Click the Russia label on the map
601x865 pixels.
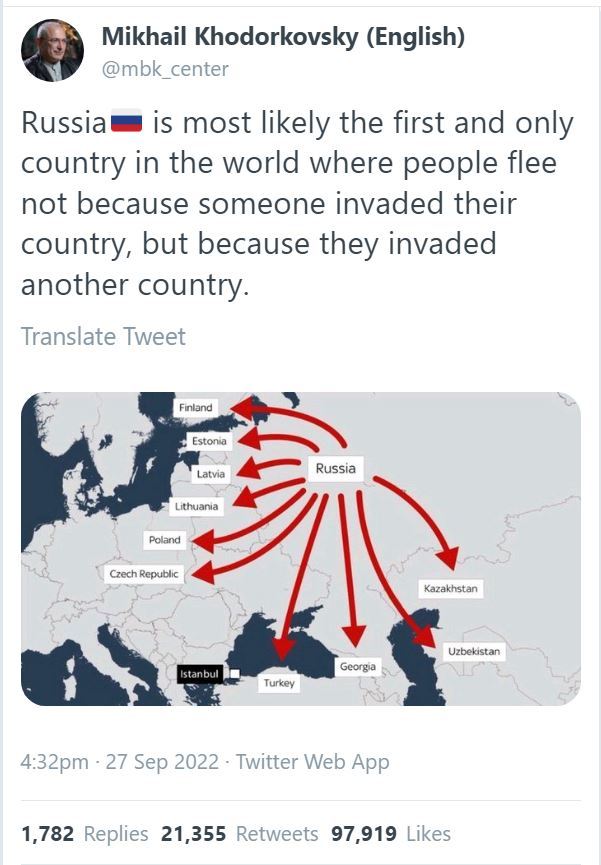tap(335, 468)
